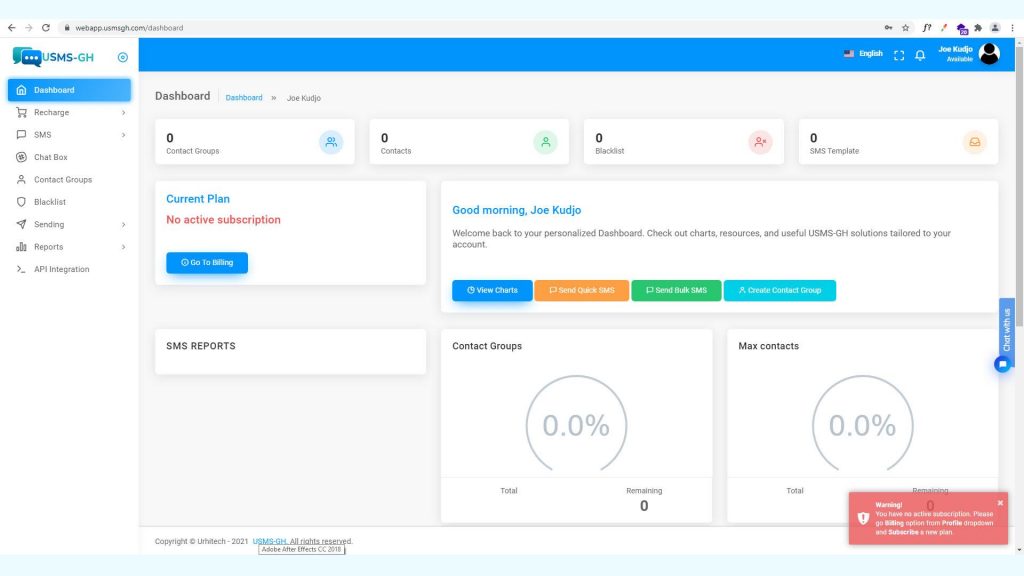Click the Blacklist card icon

point(760,142)
